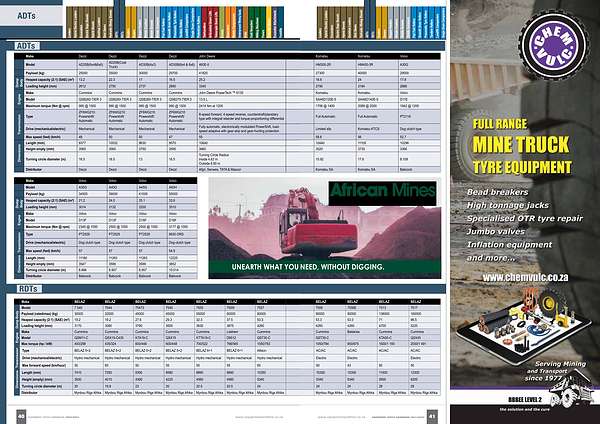600x424 pixels.
Task: Open equipmentandhire.co.za link beside page 40
Action: pos(259,417)
